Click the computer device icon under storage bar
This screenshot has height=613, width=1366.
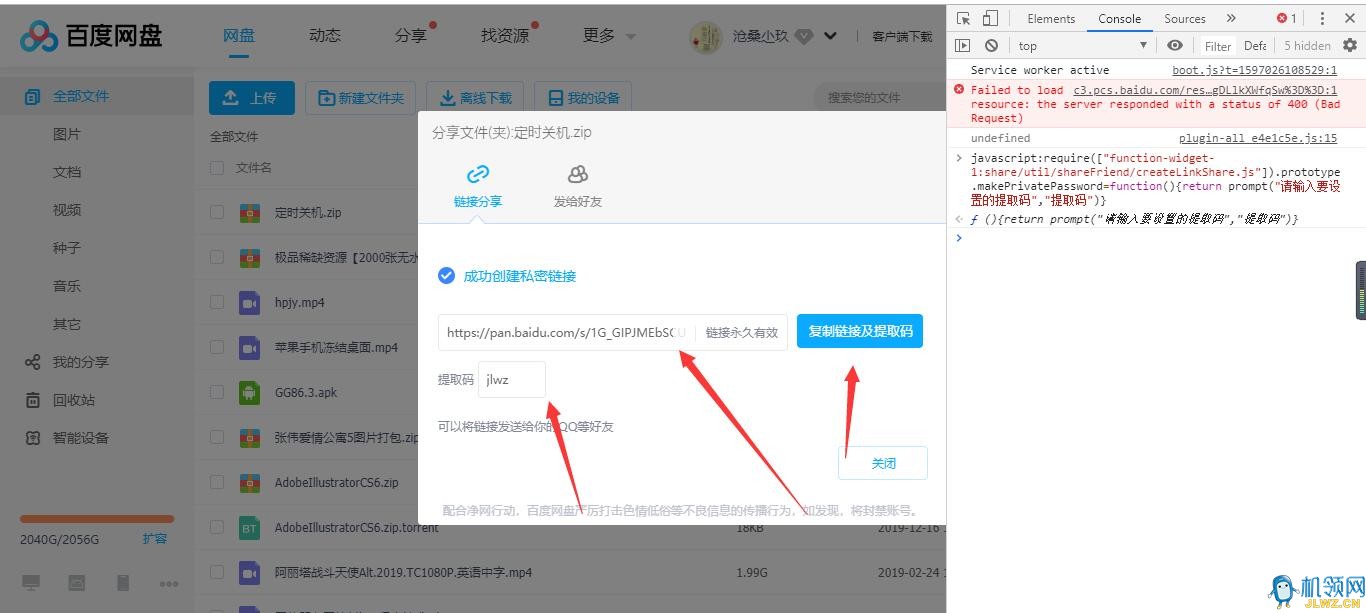(32, 582)
